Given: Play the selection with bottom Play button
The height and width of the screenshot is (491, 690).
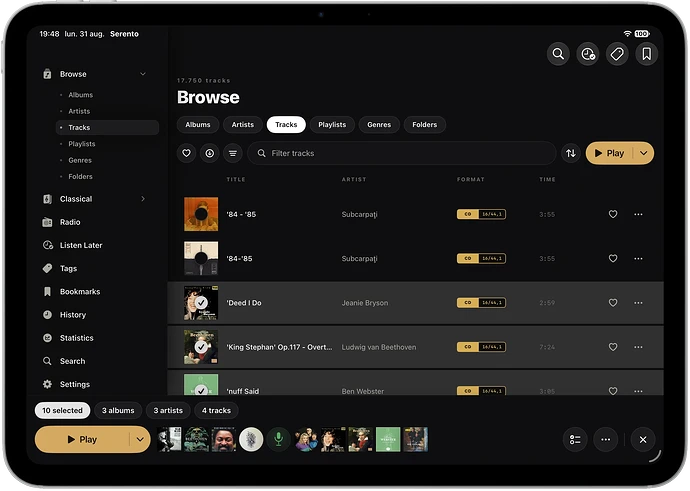Looking at the screenshot, I should click(x=82, y=440).
